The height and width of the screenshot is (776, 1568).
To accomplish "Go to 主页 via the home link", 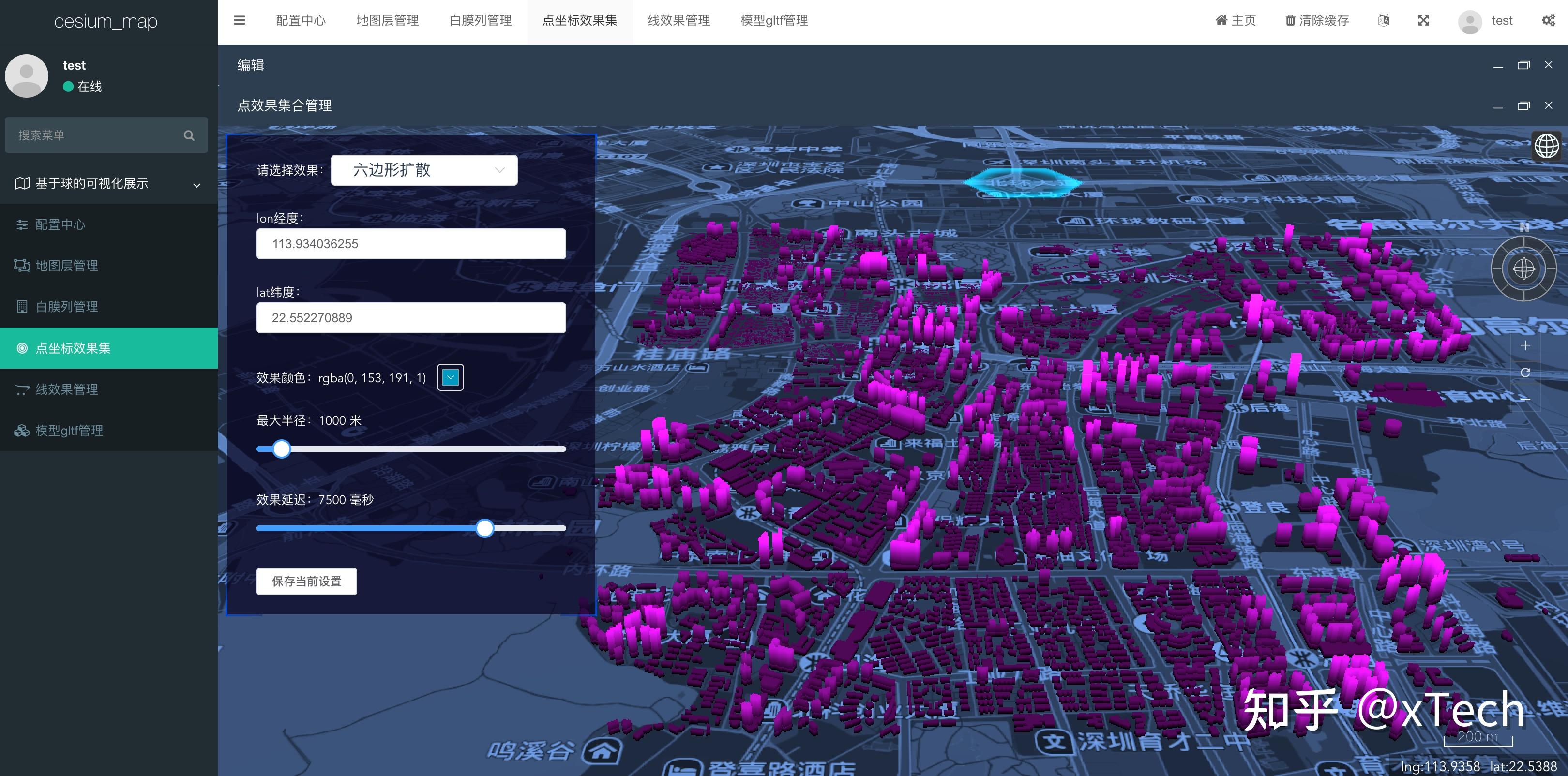I will point(1236,20).
